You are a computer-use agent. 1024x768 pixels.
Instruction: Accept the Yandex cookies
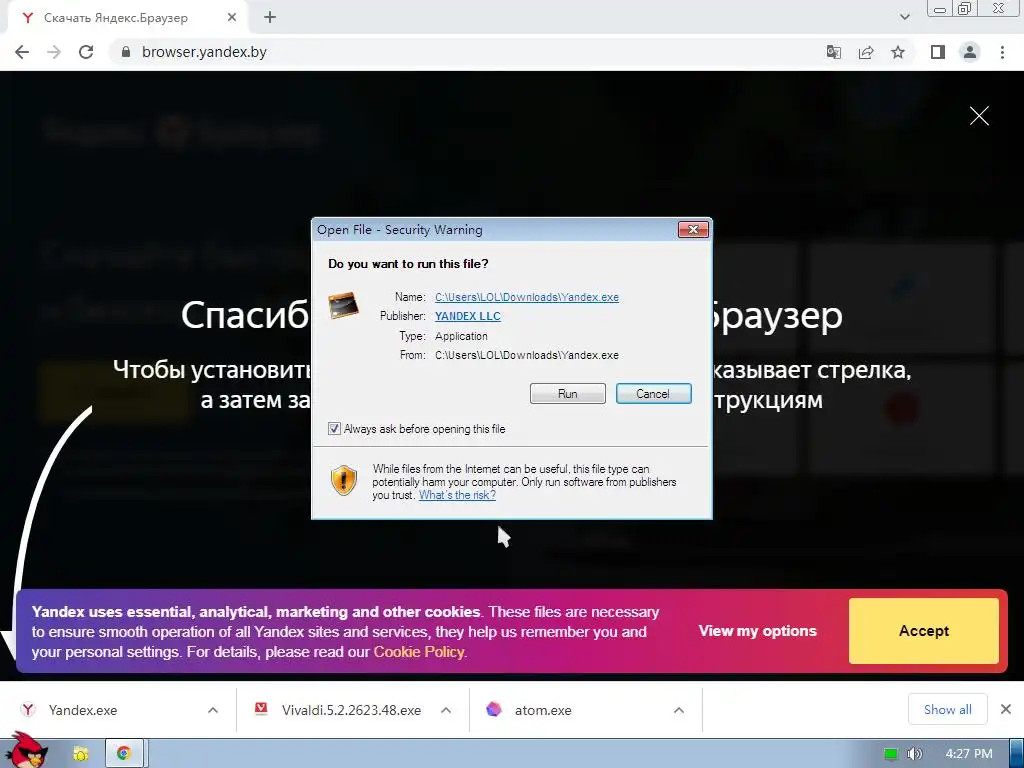[923, 631]
